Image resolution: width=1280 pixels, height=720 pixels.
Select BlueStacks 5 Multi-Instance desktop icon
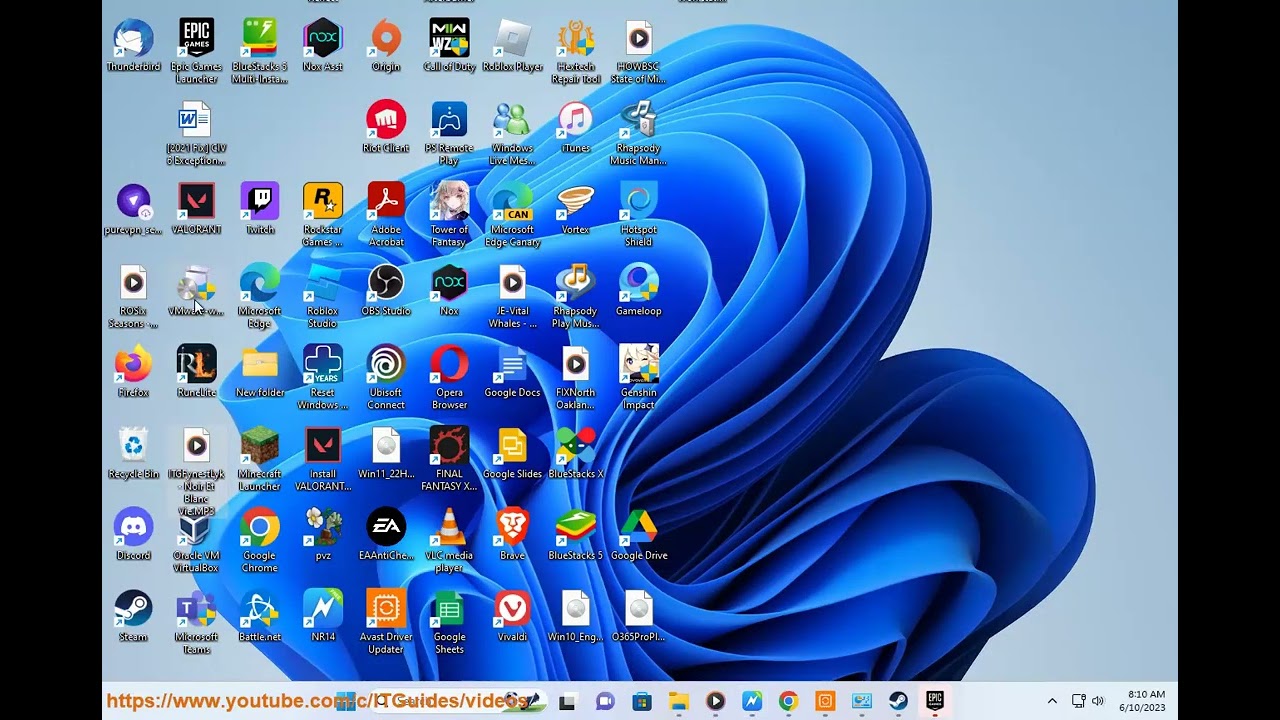pyautogui.click(x=259, y=50)
